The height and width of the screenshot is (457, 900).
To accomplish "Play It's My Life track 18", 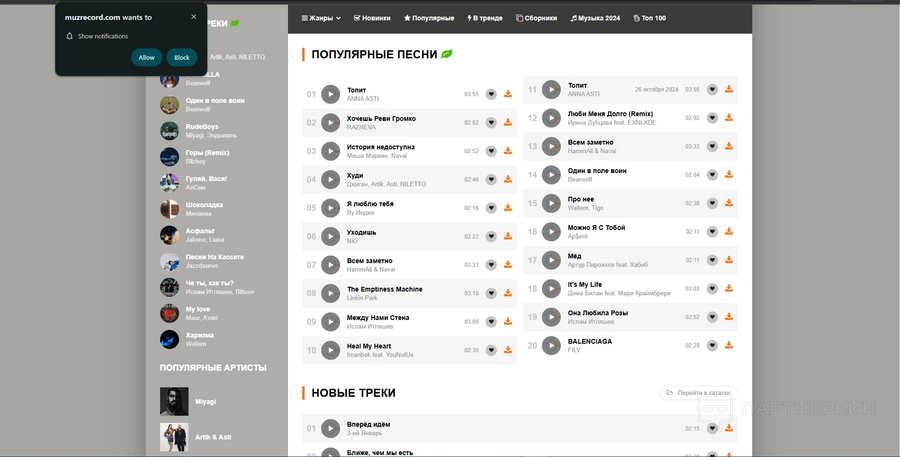I will click(552, 288).
